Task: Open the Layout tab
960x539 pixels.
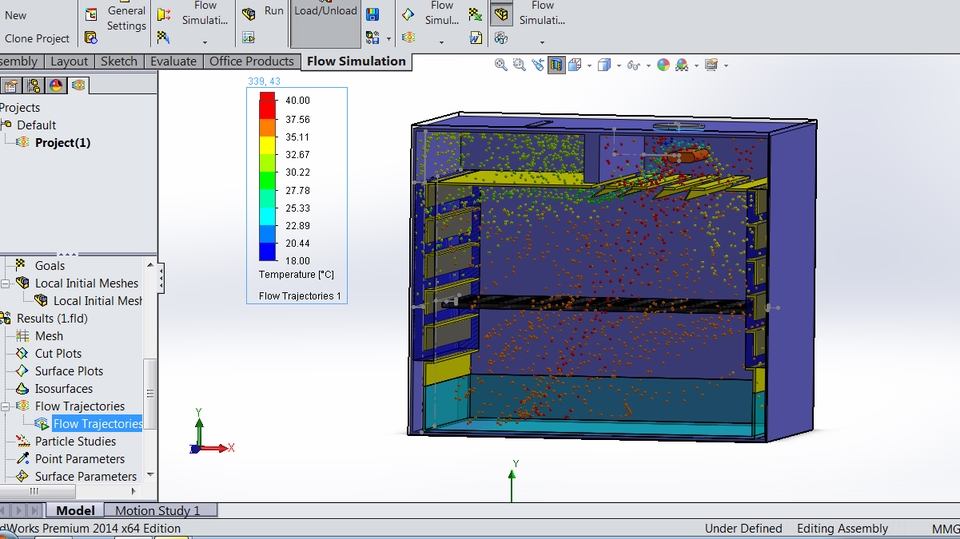Action: point(69,61)
